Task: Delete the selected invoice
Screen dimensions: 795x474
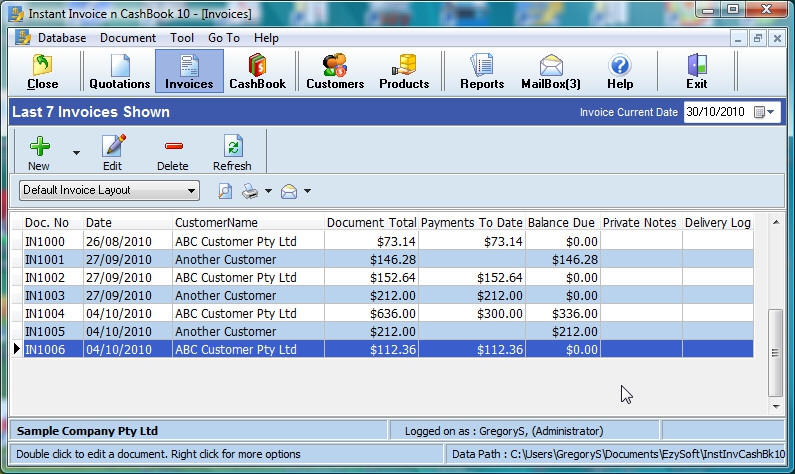Action: pos(172,153)
